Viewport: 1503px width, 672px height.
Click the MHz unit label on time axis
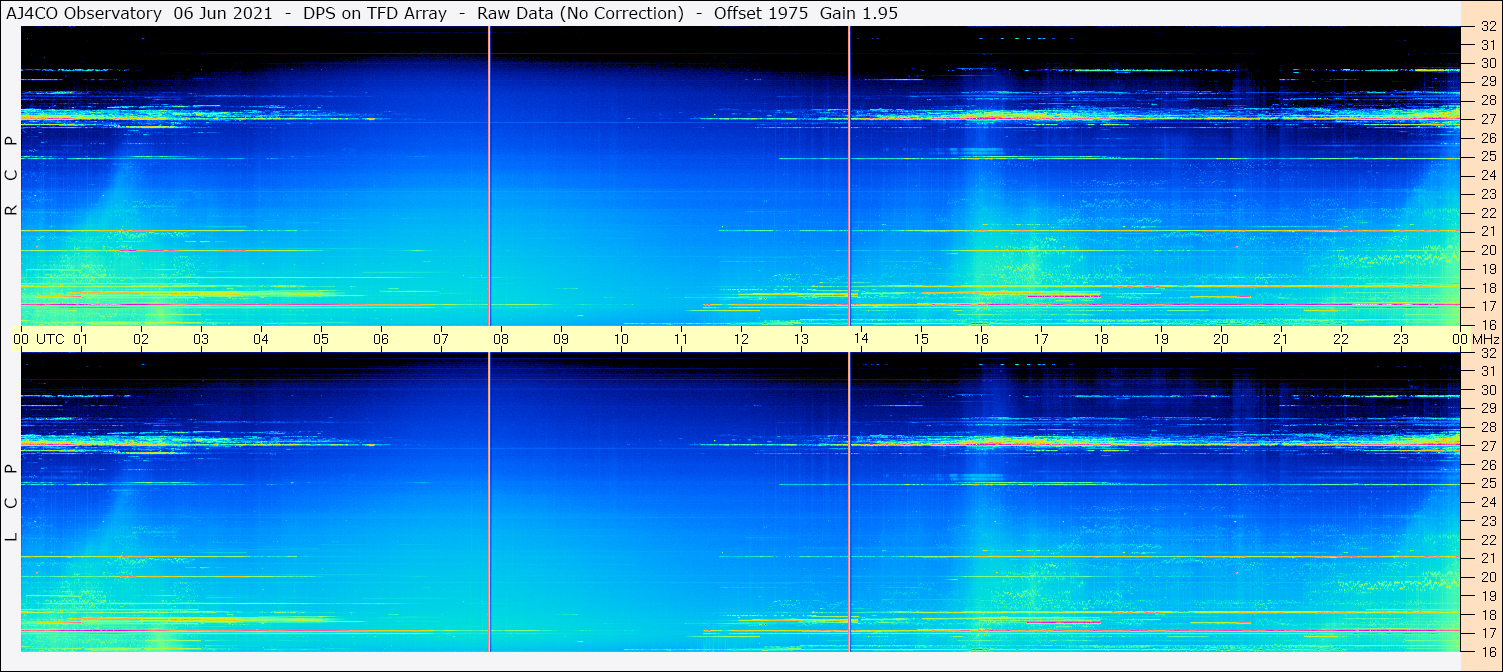point(1485,339)
